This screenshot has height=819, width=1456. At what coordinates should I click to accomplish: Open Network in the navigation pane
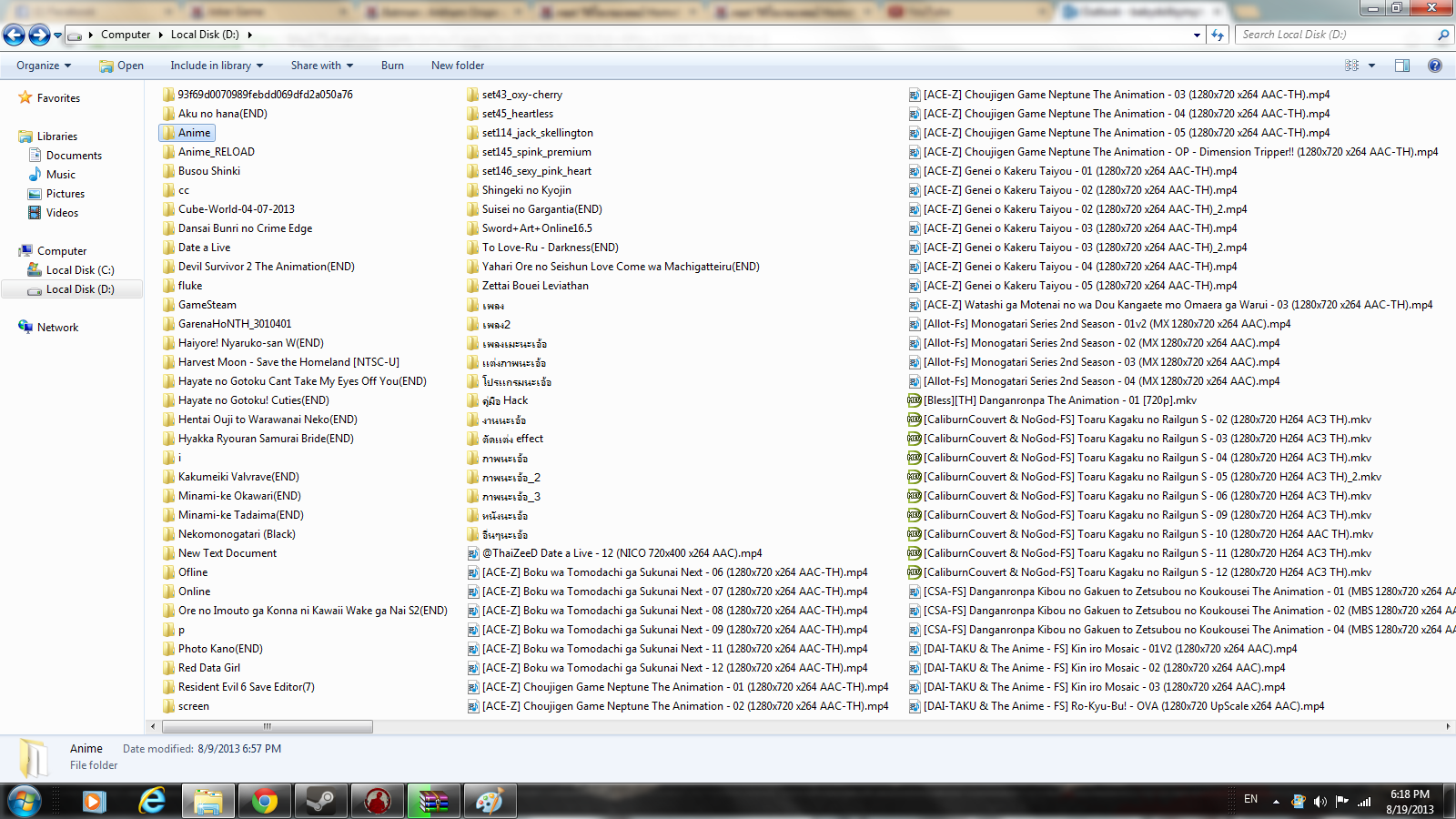(x=57, y=328)
